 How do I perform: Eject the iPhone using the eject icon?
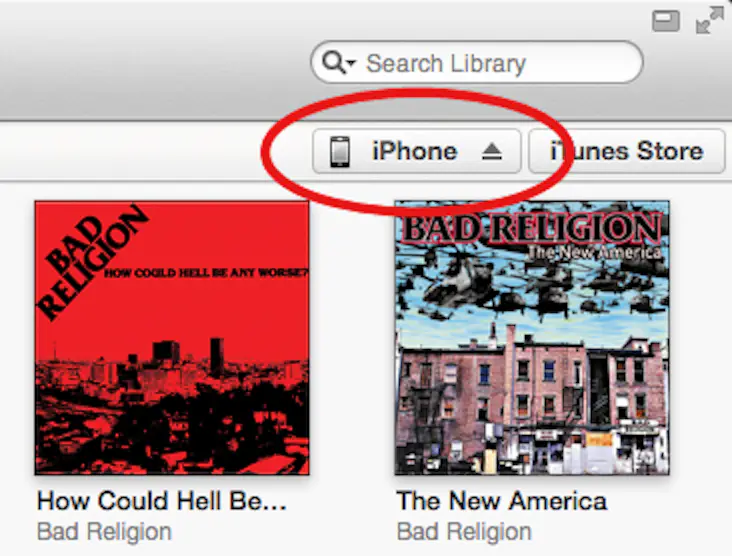tap(492, 152)
